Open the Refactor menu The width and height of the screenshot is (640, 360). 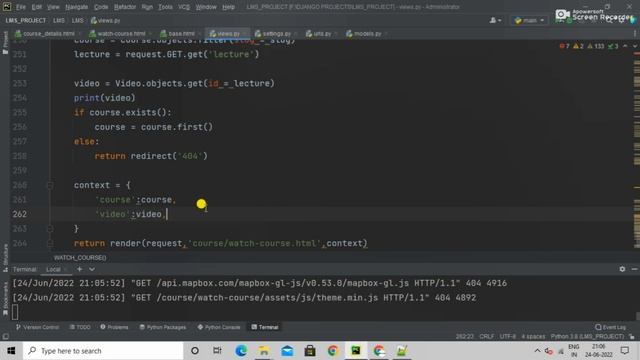point(125,7)
